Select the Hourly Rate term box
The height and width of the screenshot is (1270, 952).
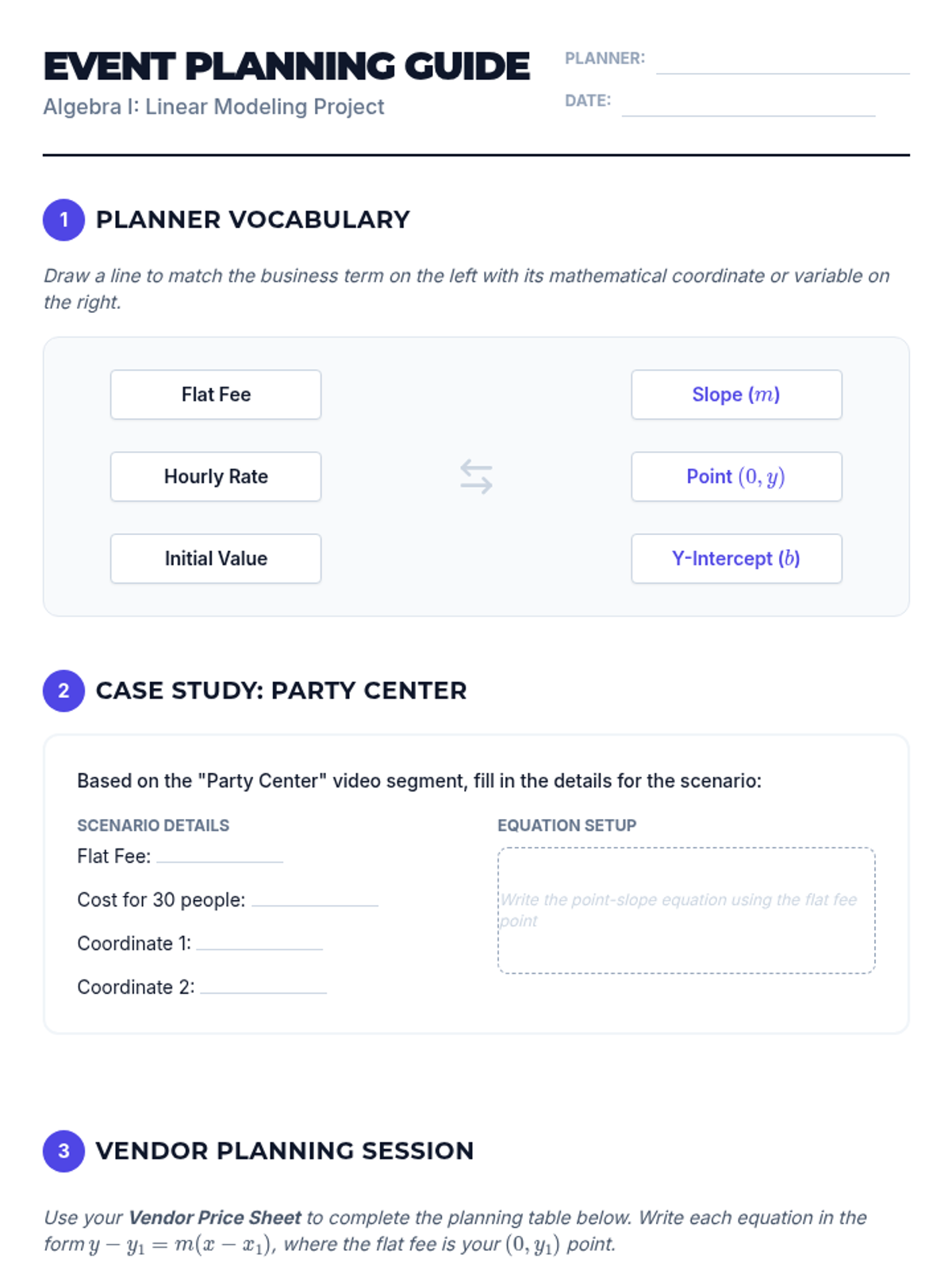pos(216,476)
